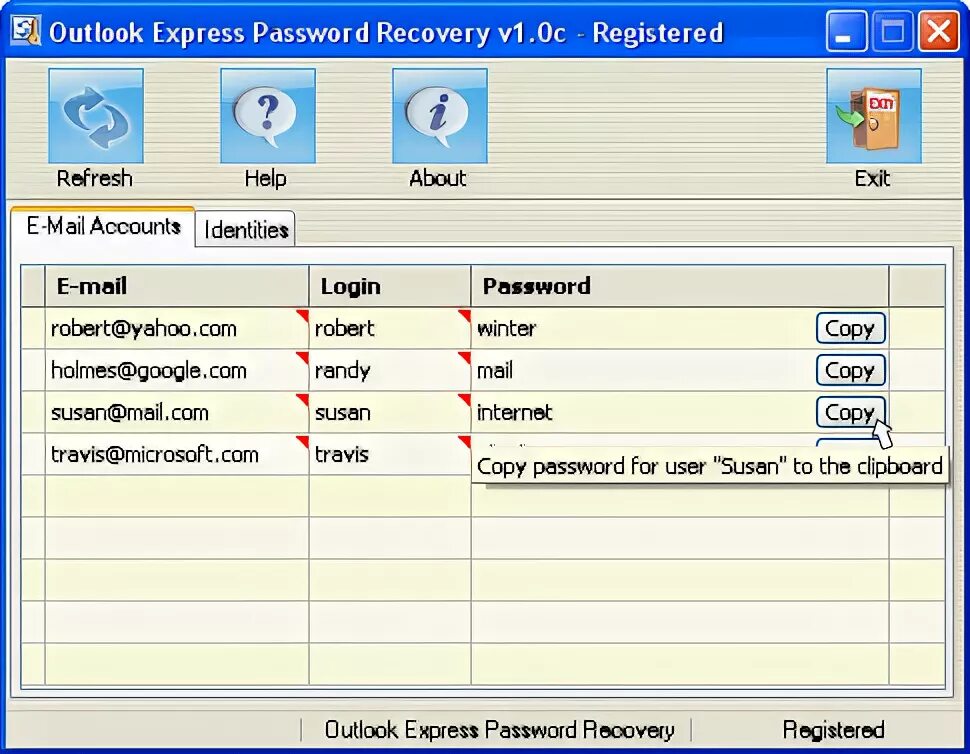The height and width of the screenshot is (754, 970).
Task: Click the Refresh icon
Action: (x=96, y=116)
